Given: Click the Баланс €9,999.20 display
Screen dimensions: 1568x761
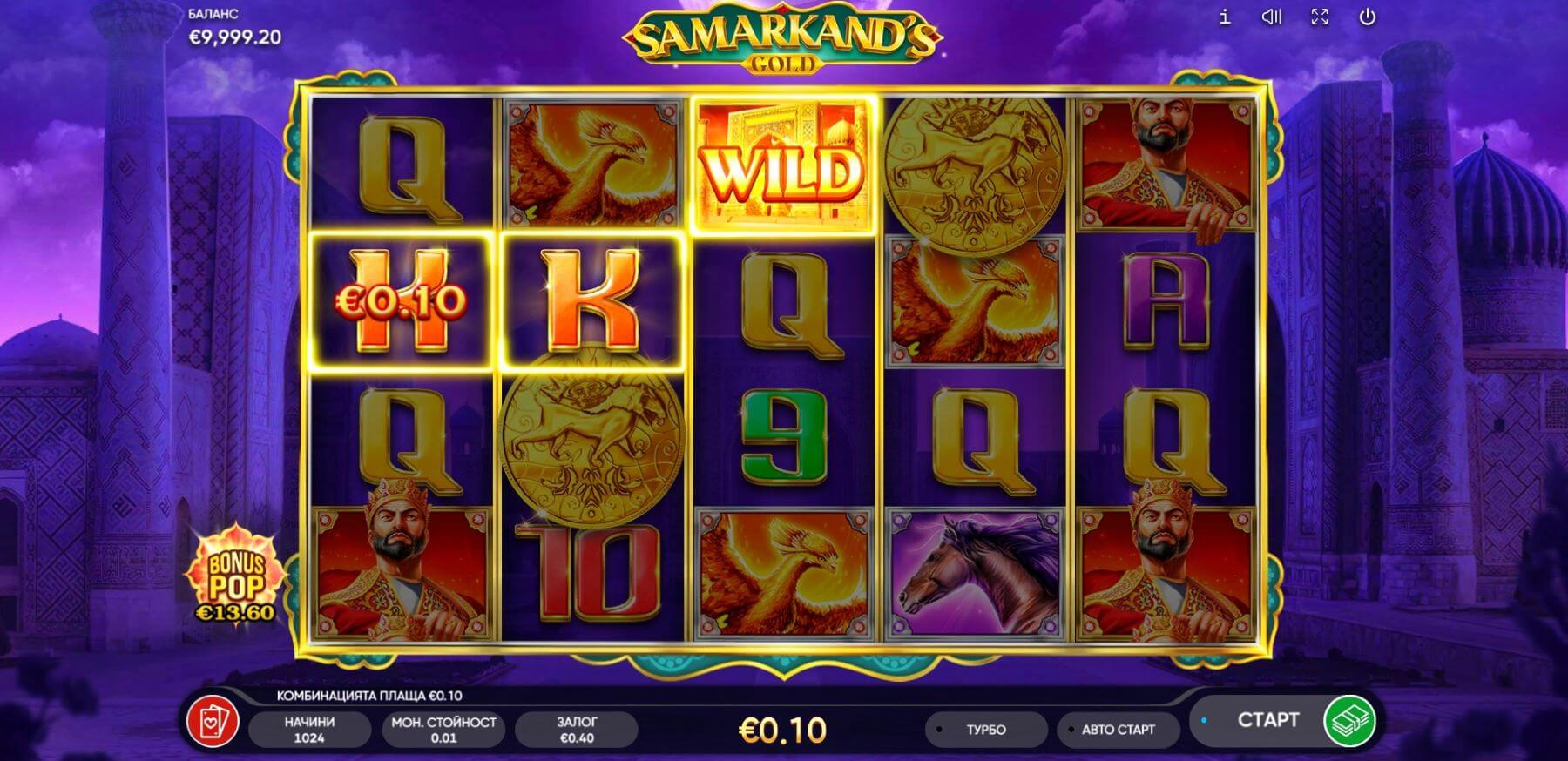Looking at the screenshot, I should [234, 28].
